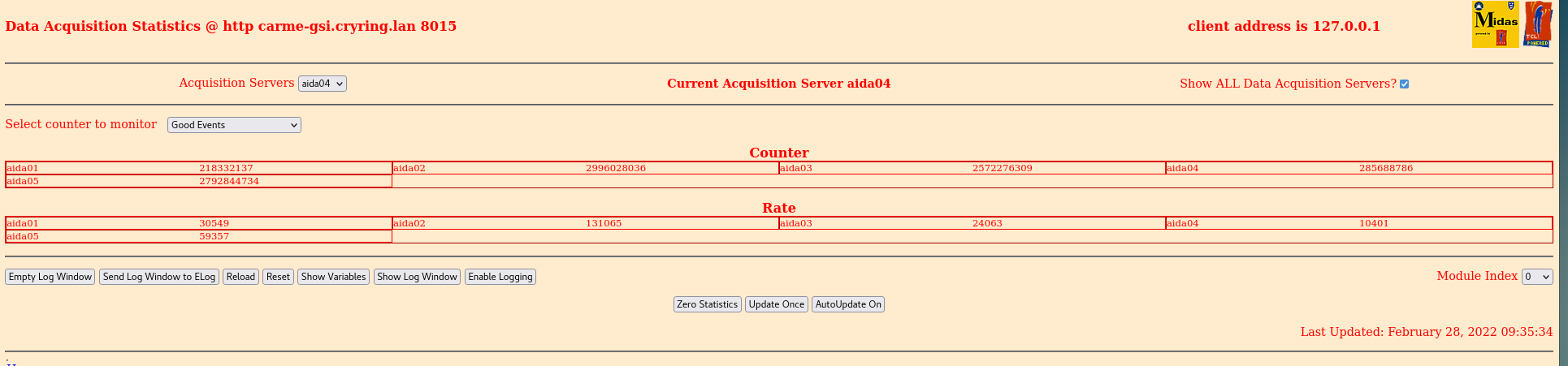The width and height of the screenshot is (1568, 366).
Task: Select rate value 10401 for aida04
Action: pos(1374,223)
